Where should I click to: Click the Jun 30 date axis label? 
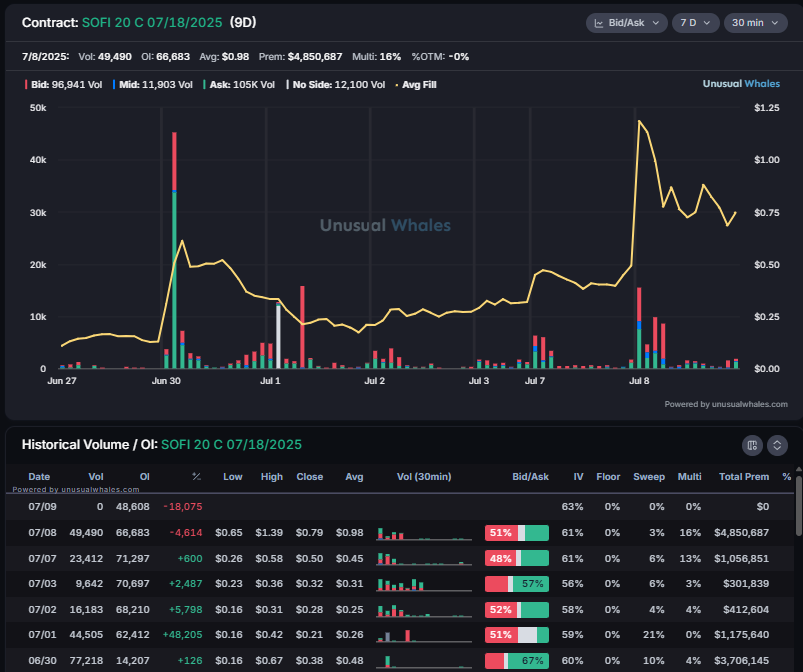[x=166, y=381]
